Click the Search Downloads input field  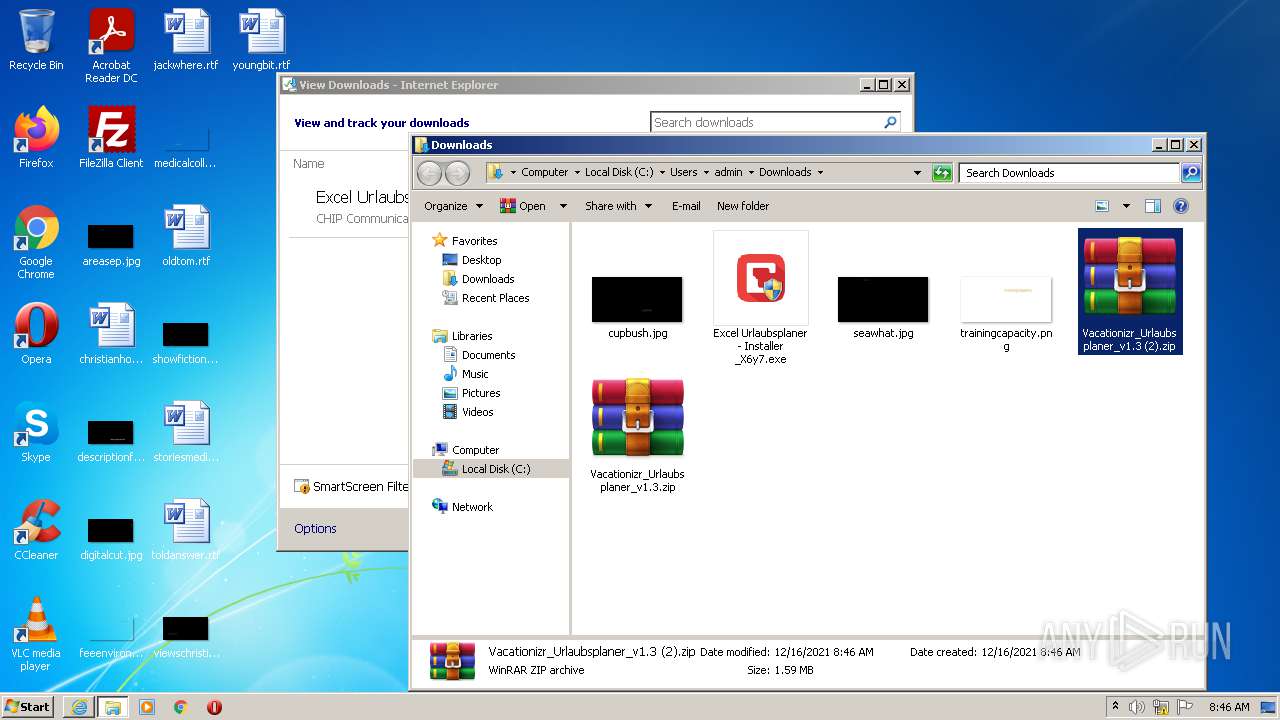(1069, 173)
